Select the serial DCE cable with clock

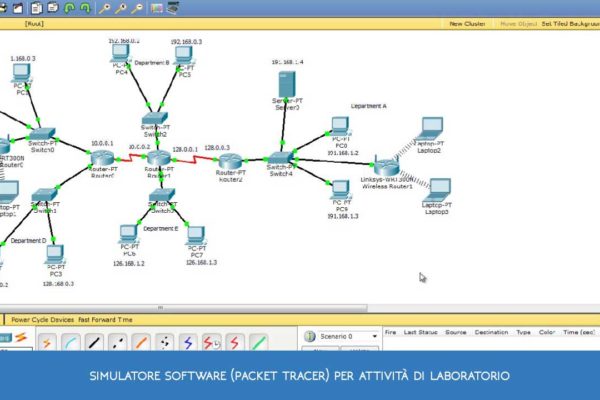(x=211, y=342)
